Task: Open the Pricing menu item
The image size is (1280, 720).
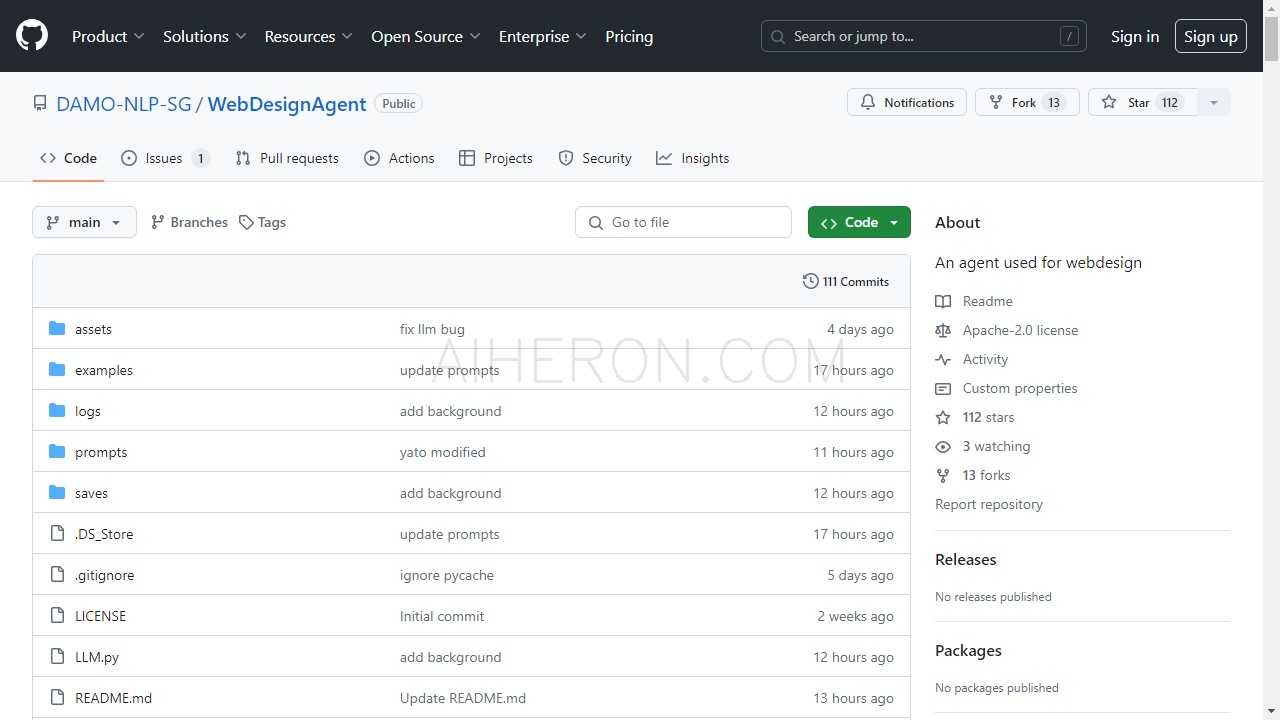Action: (x=629, y=36)
